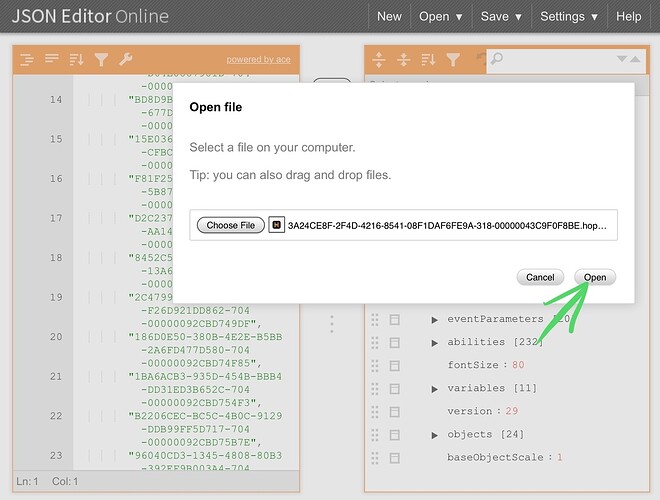Select the version value 29
This screenshot has width=660, height=500.
pyautogui.click(x=511, y=411)
